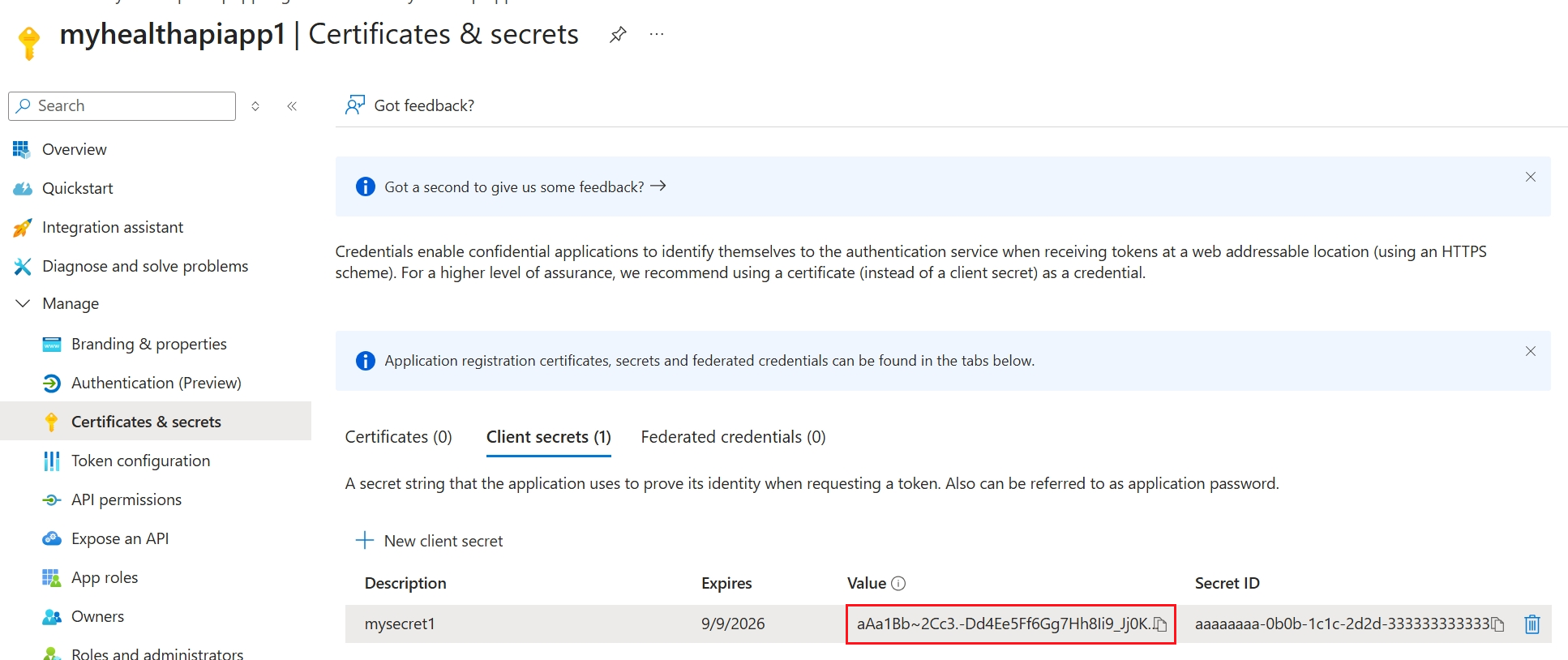Screen dimensions: 1568x660
Task: Click the Got feedback icon
Action: click(x=355, y=105)
